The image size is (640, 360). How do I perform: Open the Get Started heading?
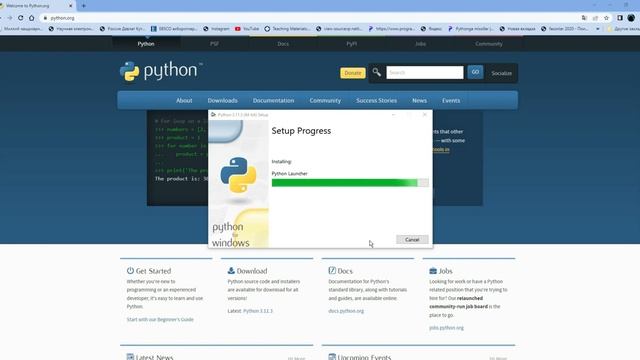[153, 271]
